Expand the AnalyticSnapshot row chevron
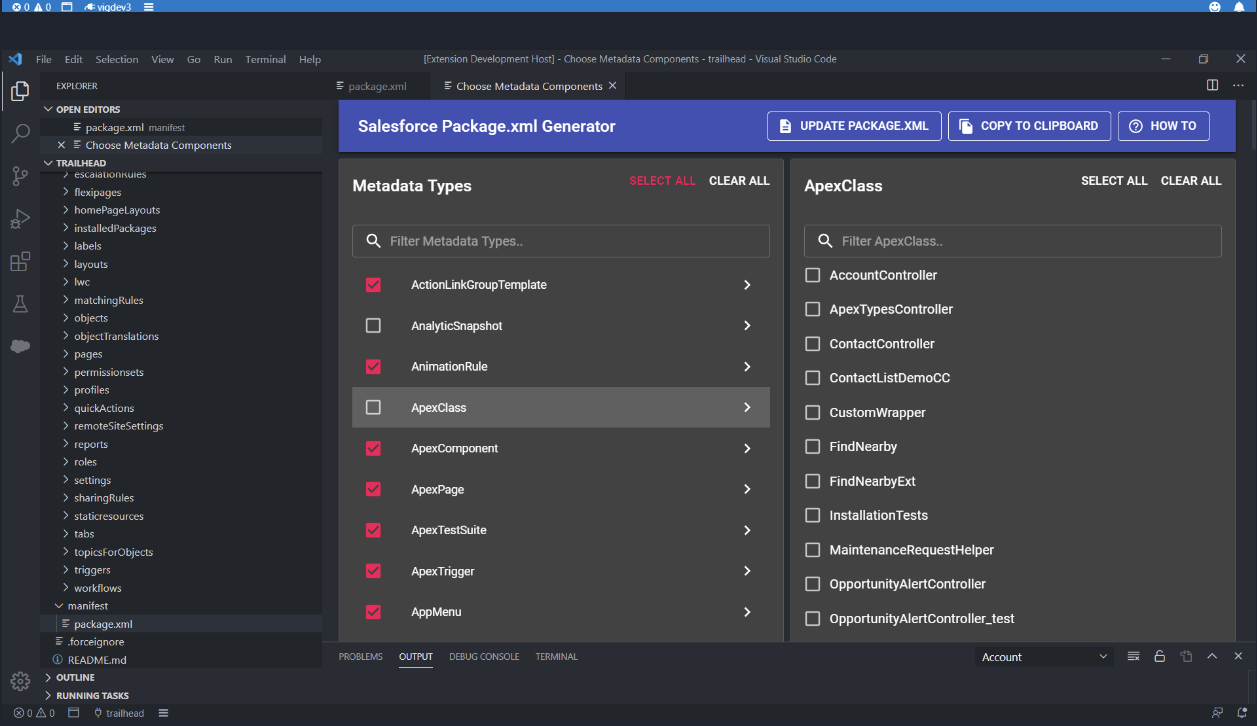Viewport: 1257px width, 726px height. pos(747,326)
